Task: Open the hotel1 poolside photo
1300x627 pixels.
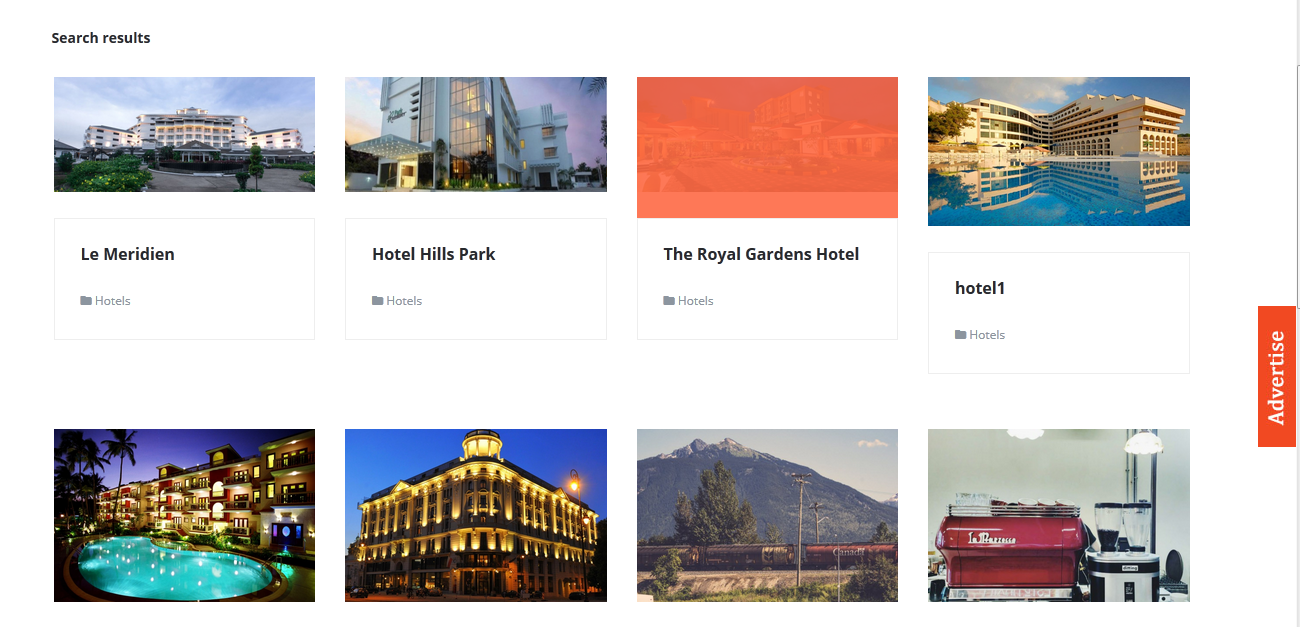Action: click(x=1059, y=151)
